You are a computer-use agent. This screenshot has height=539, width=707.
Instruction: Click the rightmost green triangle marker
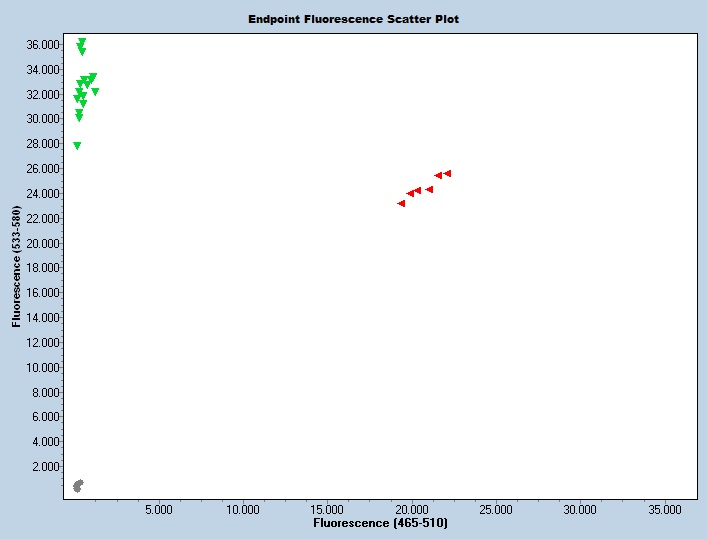(95, 92)
